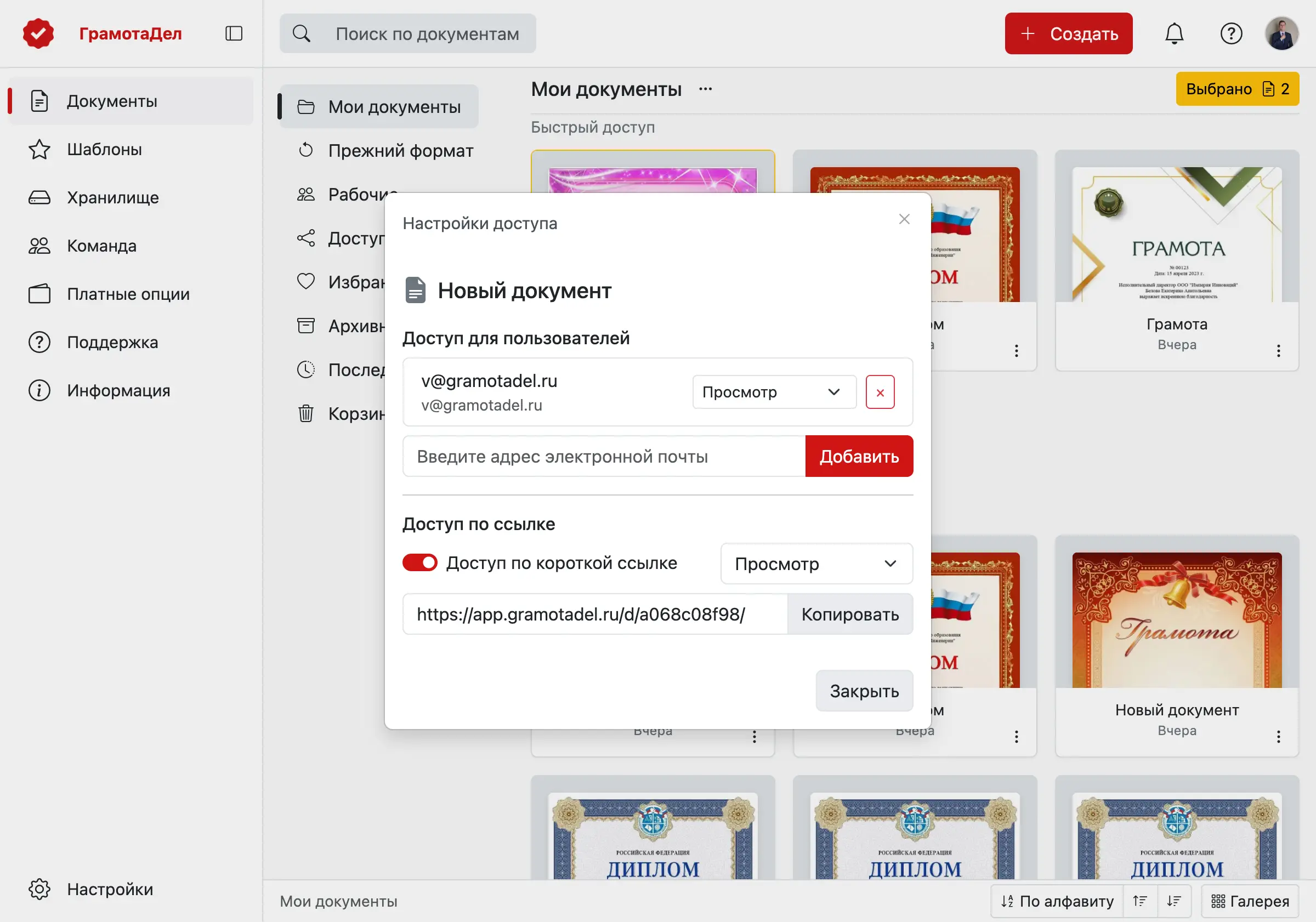1316x922 pixels.
Task: Click the Мои документы breadcrumb at bottom
Action: pyautogui.click(x=338, y=901)
